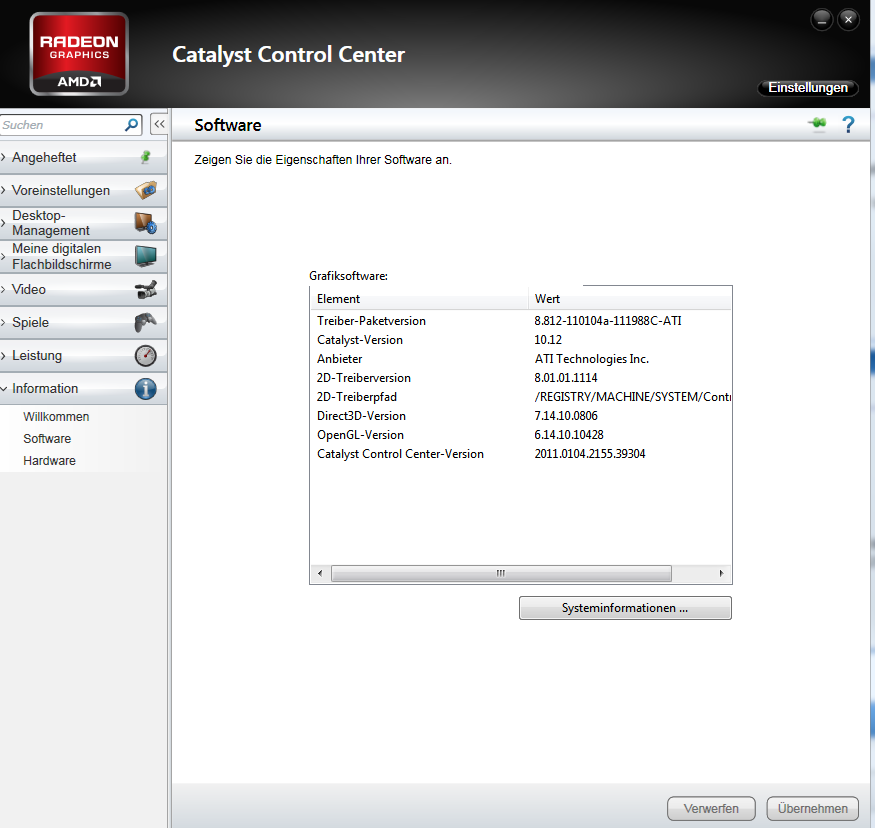Expand the Leistung section
Image resolution: width=875 pixels, height=828 pixels.
pyautogui.click(x=83, y=355)
